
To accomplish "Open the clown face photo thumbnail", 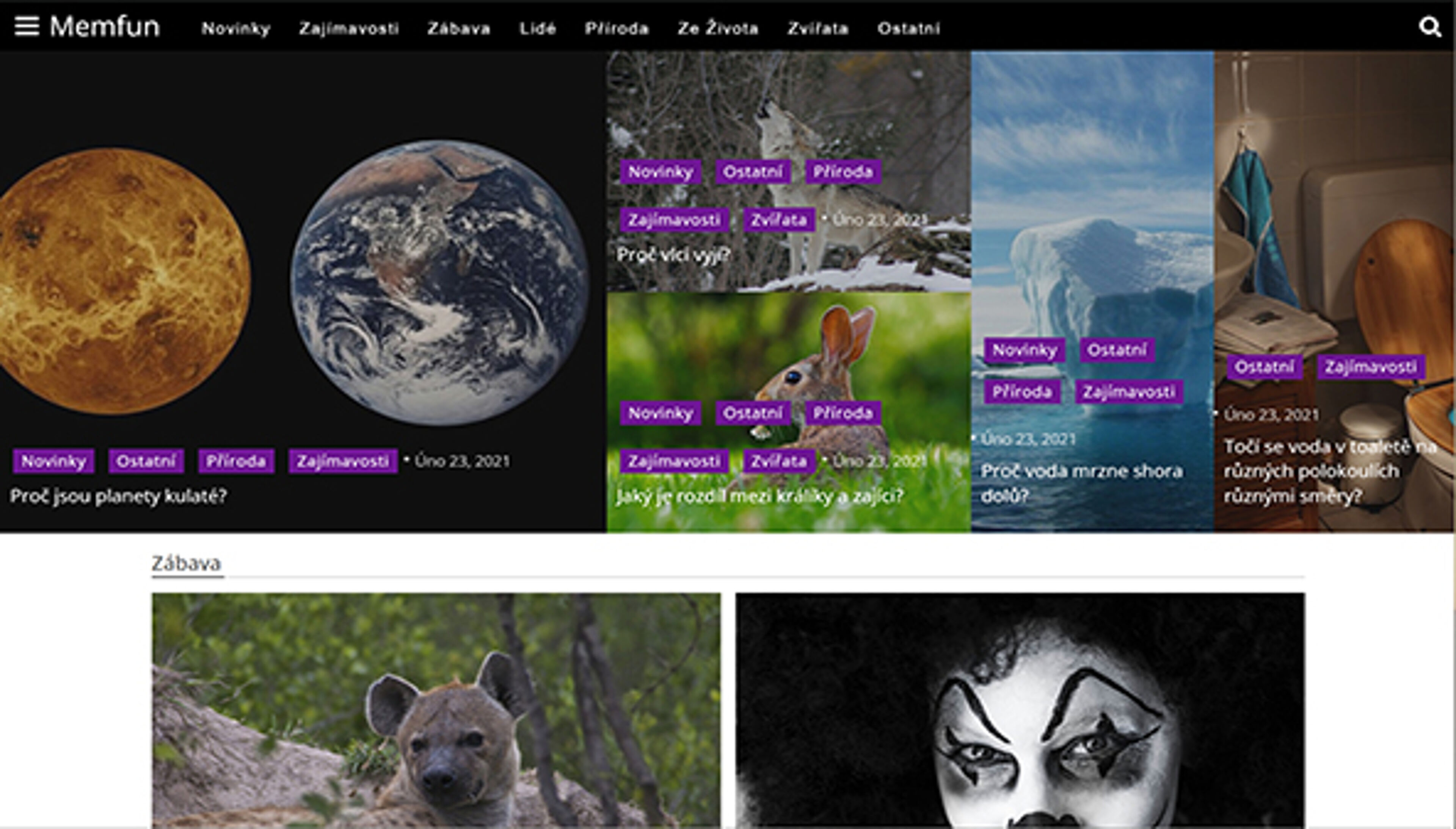I will click(x=1020, y=711).
